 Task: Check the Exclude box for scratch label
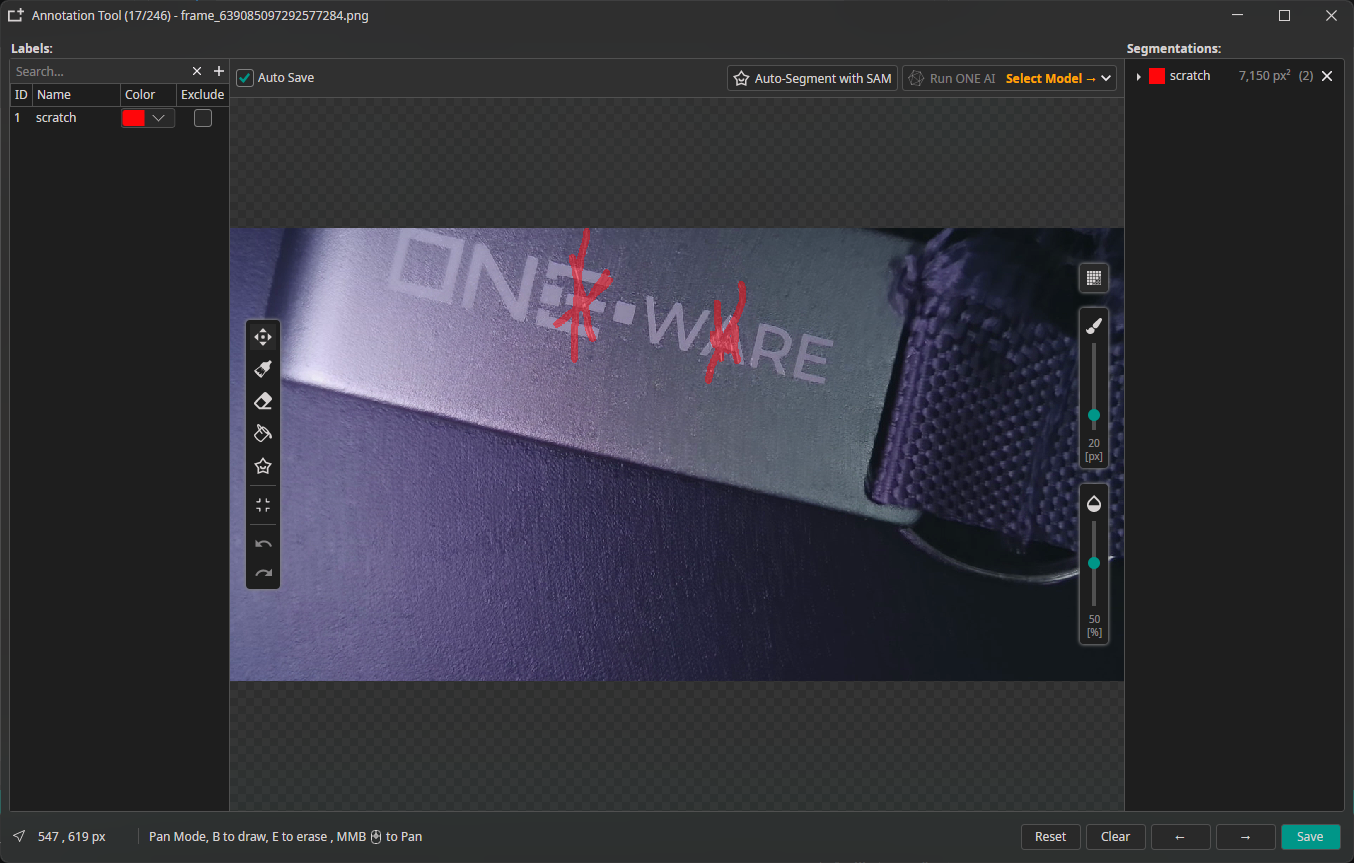coord(203,118)
